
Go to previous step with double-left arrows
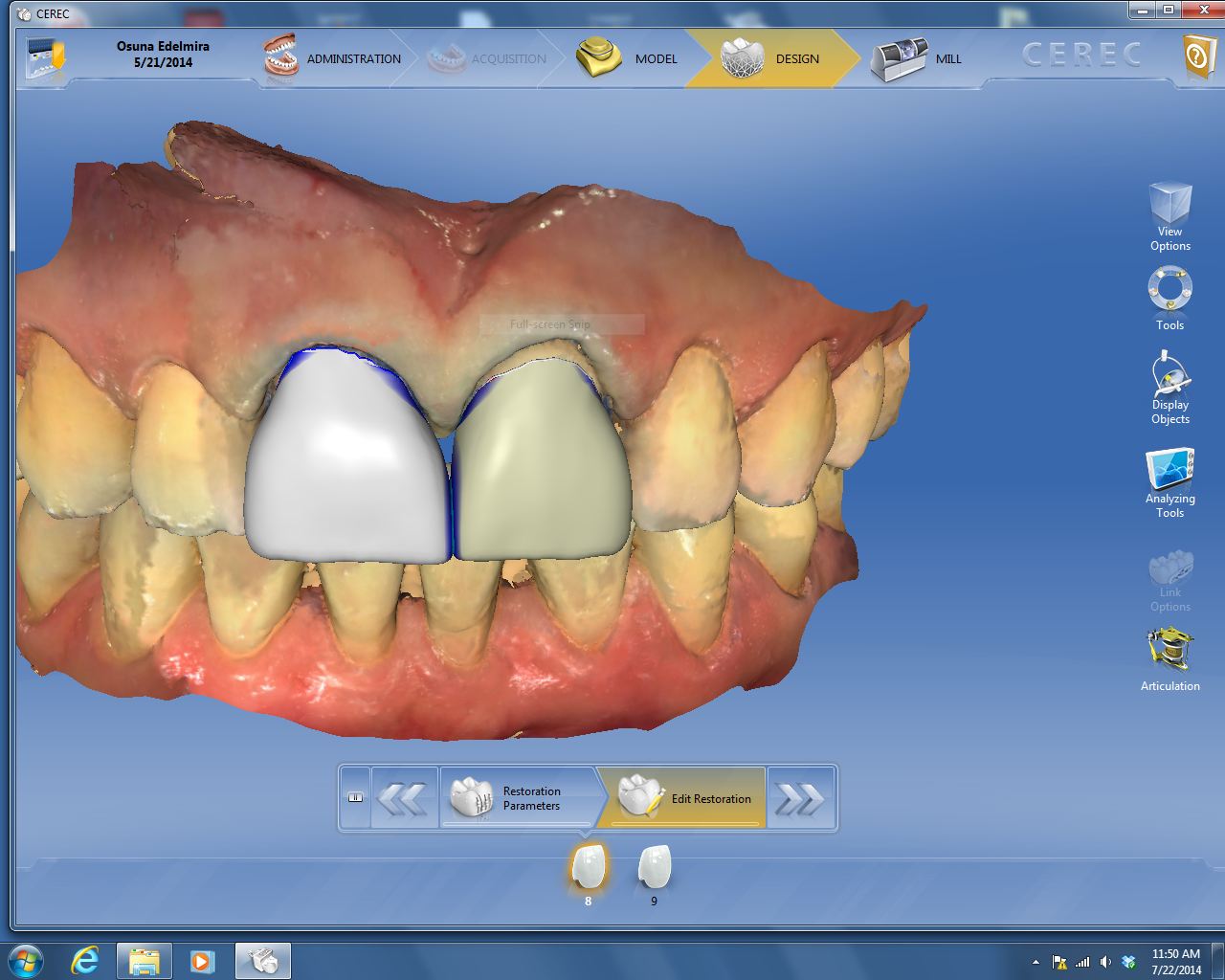coord(403,798)
